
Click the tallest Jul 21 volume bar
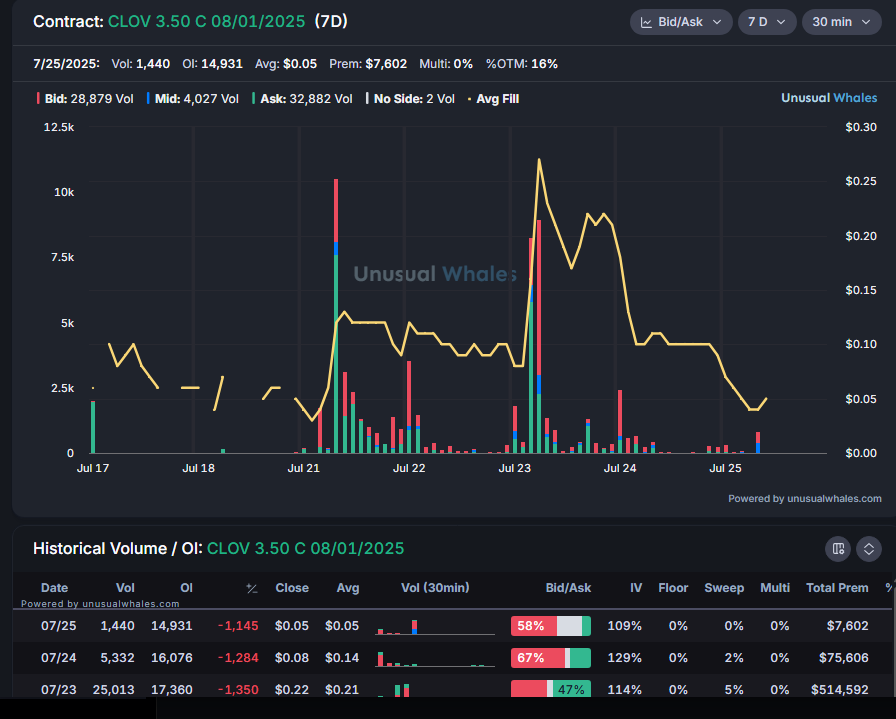336,316
